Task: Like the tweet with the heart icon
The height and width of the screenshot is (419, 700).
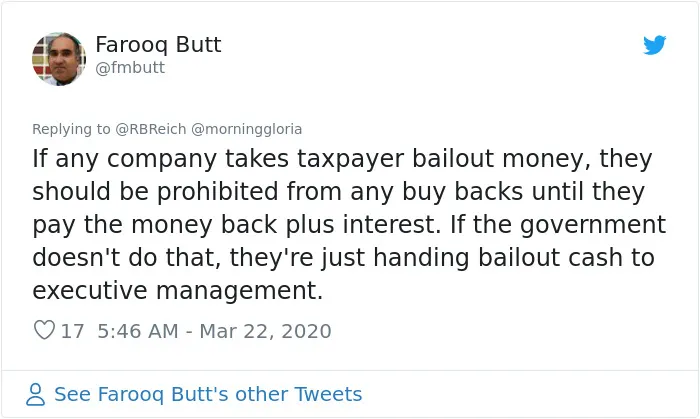Action: (x=44, y=330)
